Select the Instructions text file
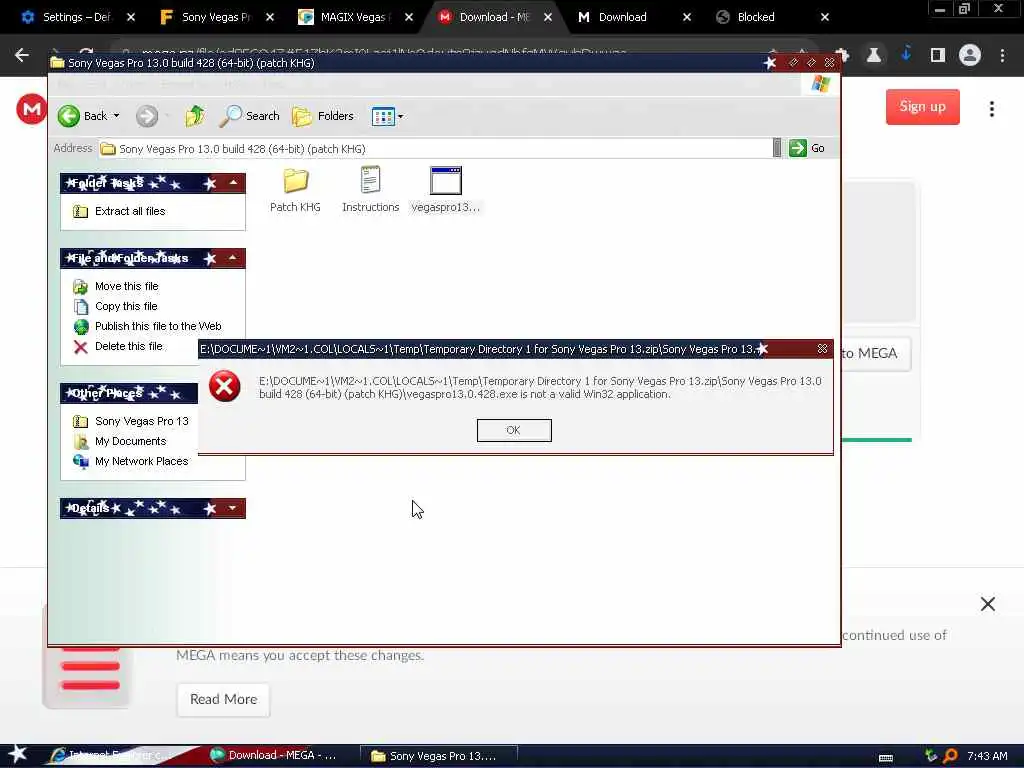This screenshot has width=1024, height=768. coord(370,190)
